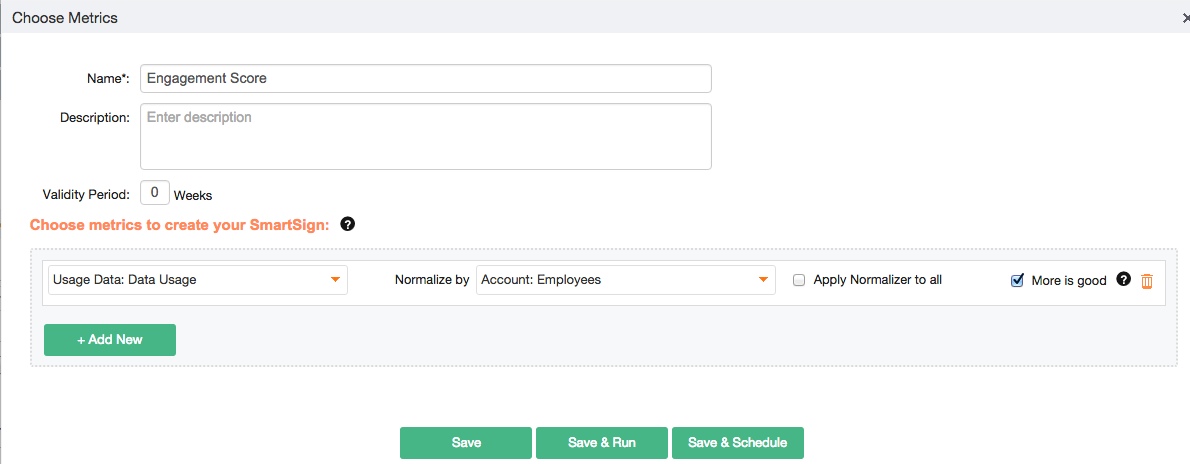Viewport: 1190px width, 464px height.
Task: Delete the Data Usage metric row with trash icon
Action: (1147, 281)
